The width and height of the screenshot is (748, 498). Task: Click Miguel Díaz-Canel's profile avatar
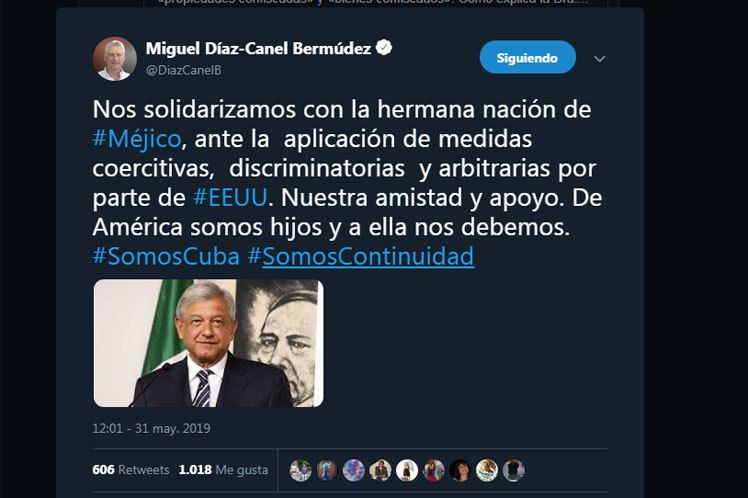click(x=114, y=59)
